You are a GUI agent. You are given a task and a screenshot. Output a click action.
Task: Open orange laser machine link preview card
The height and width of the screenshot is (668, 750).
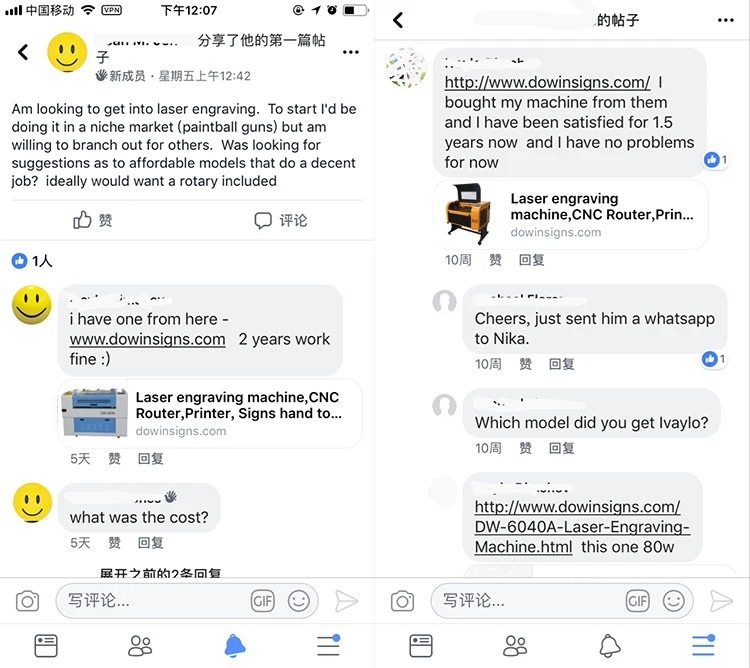[570, 215]
